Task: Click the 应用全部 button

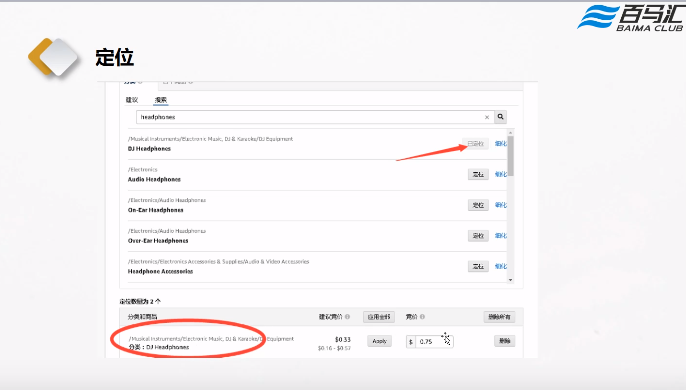Action: click(379, 317)
